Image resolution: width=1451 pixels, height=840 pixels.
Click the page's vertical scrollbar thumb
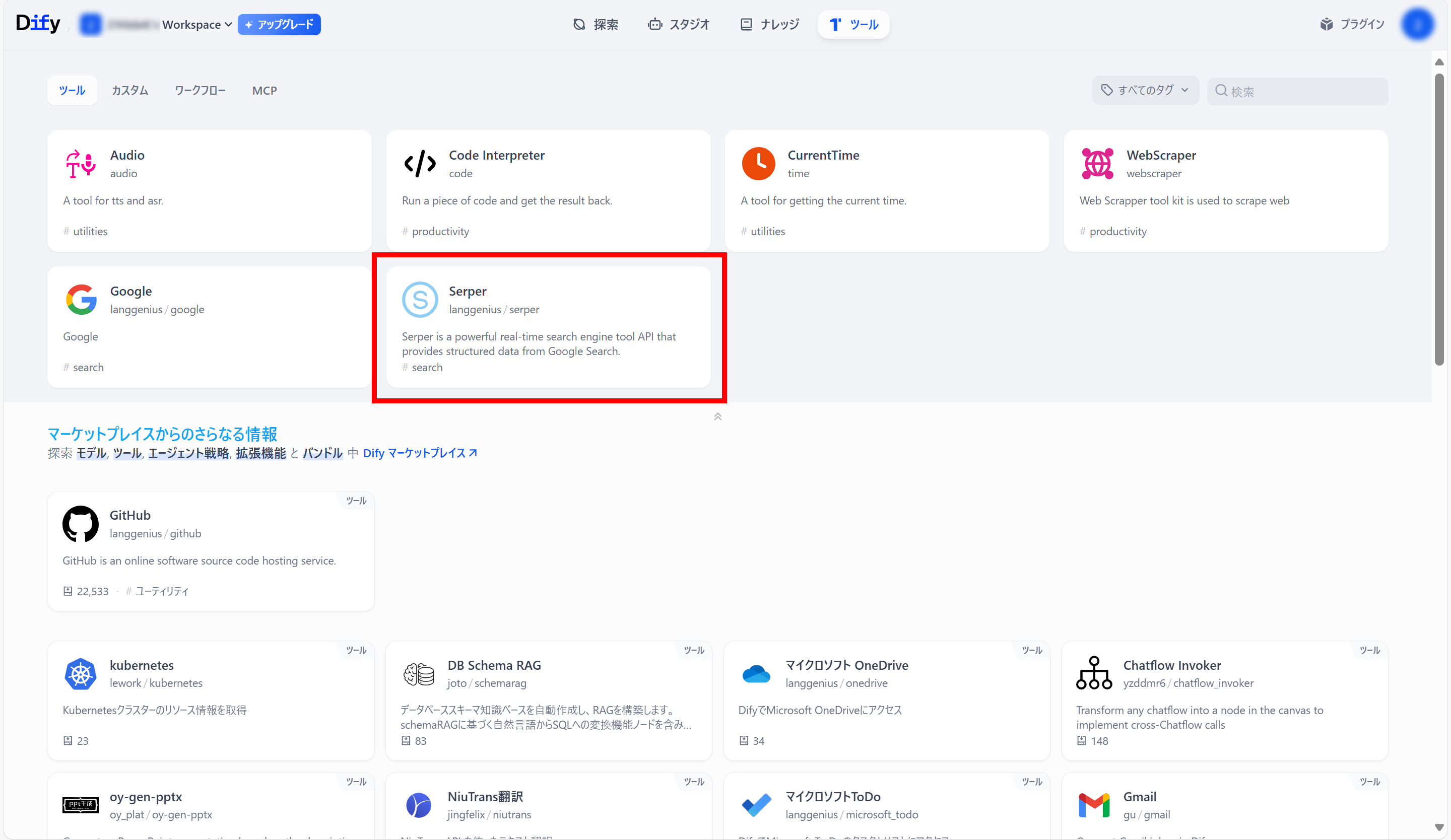click(1439, 219)
